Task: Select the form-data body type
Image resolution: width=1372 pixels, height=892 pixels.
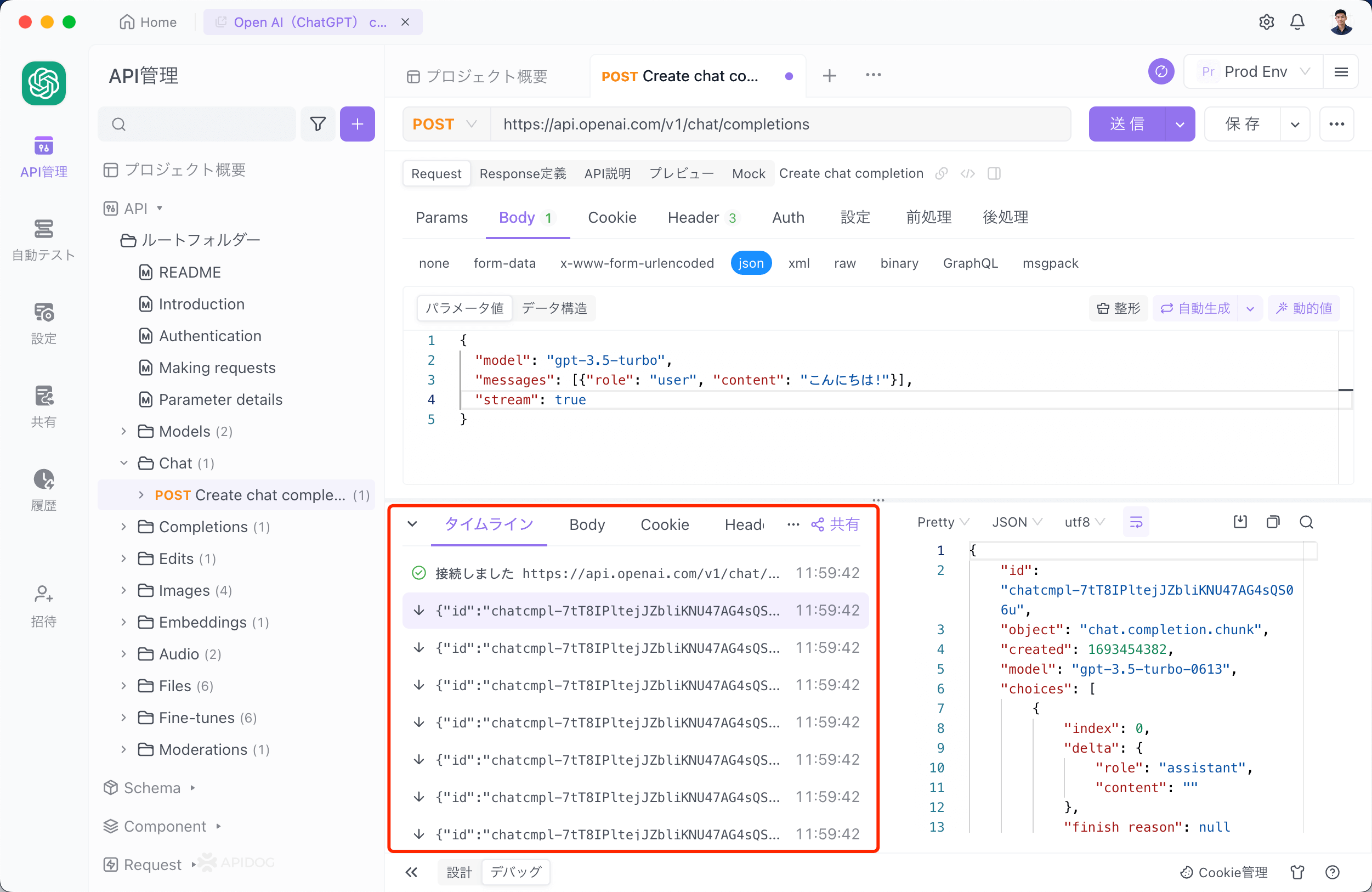Action: tap(504, 263)
